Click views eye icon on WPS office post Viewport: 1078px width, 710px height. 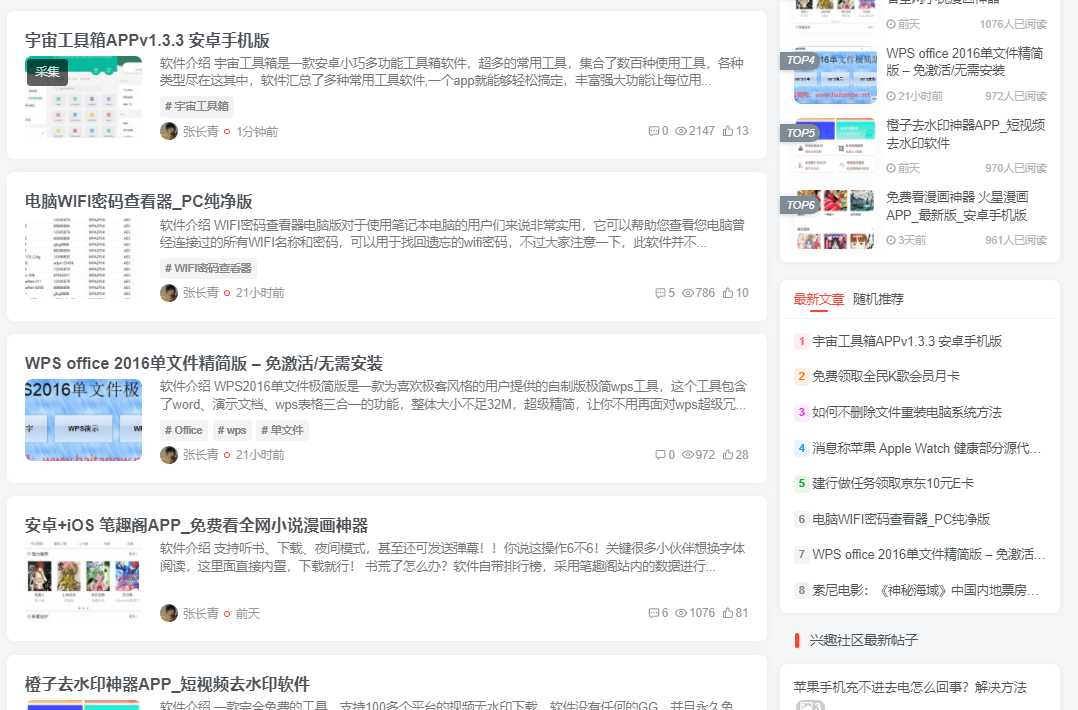(688, 454)
